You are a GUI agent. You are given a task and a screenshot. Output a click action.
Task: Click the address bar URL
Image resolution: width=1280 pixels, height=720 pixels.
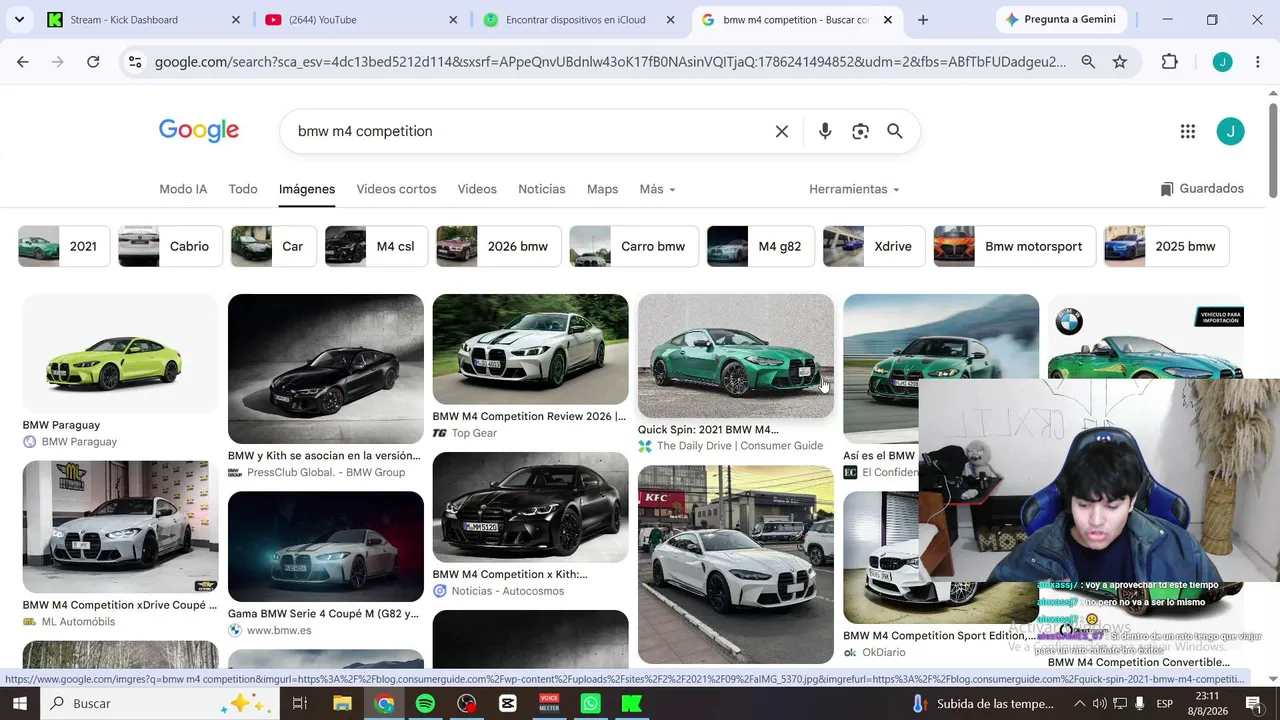click(610, 62)
